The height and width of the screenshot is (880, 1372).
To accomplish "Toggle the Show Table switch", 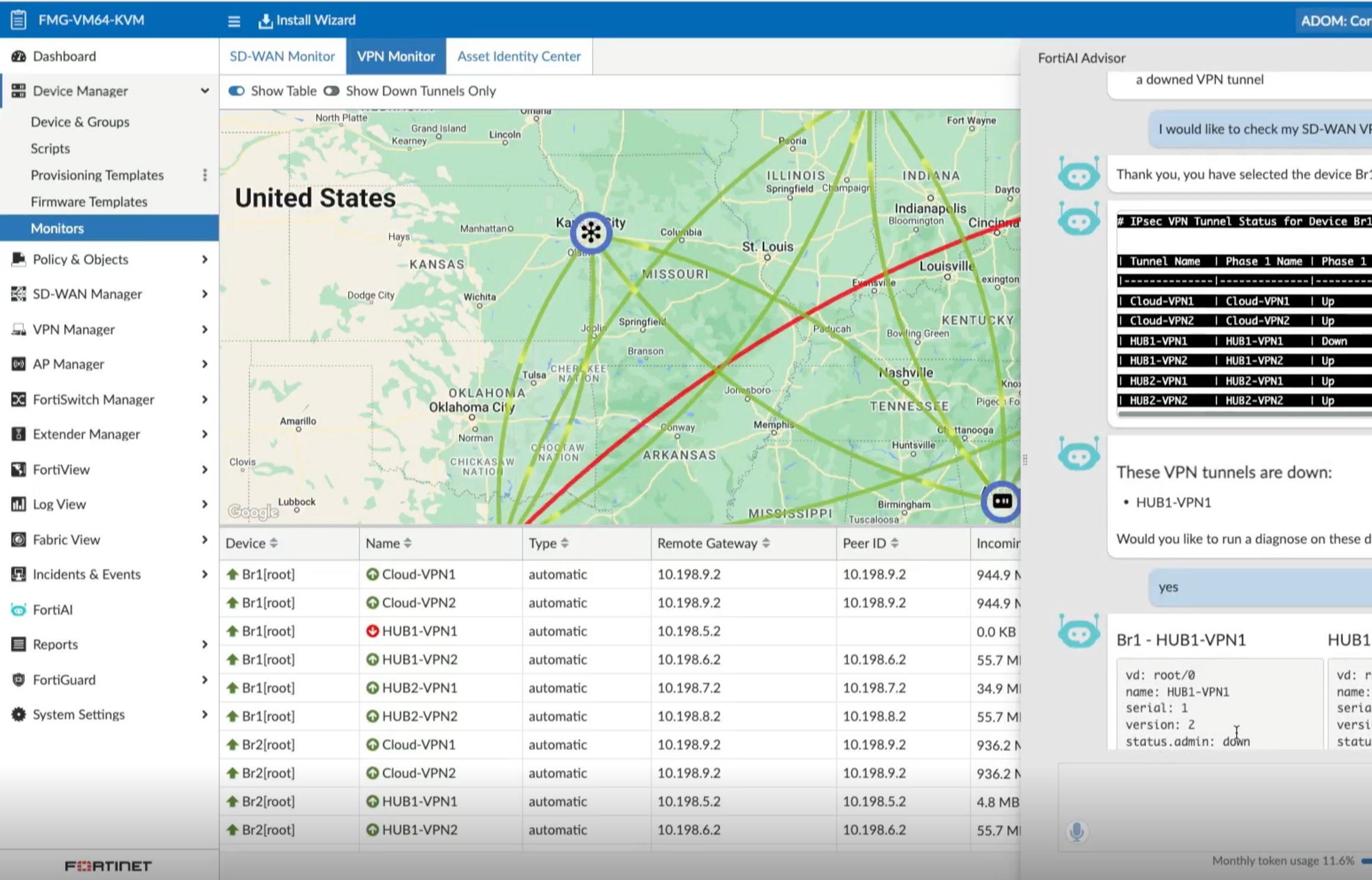I will click(x=237, y=91).
